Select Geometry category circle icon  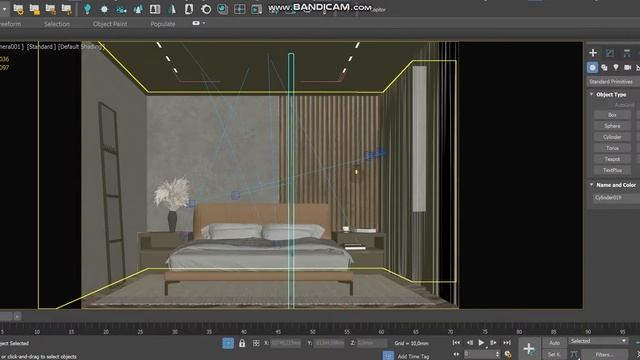(593, 67)
